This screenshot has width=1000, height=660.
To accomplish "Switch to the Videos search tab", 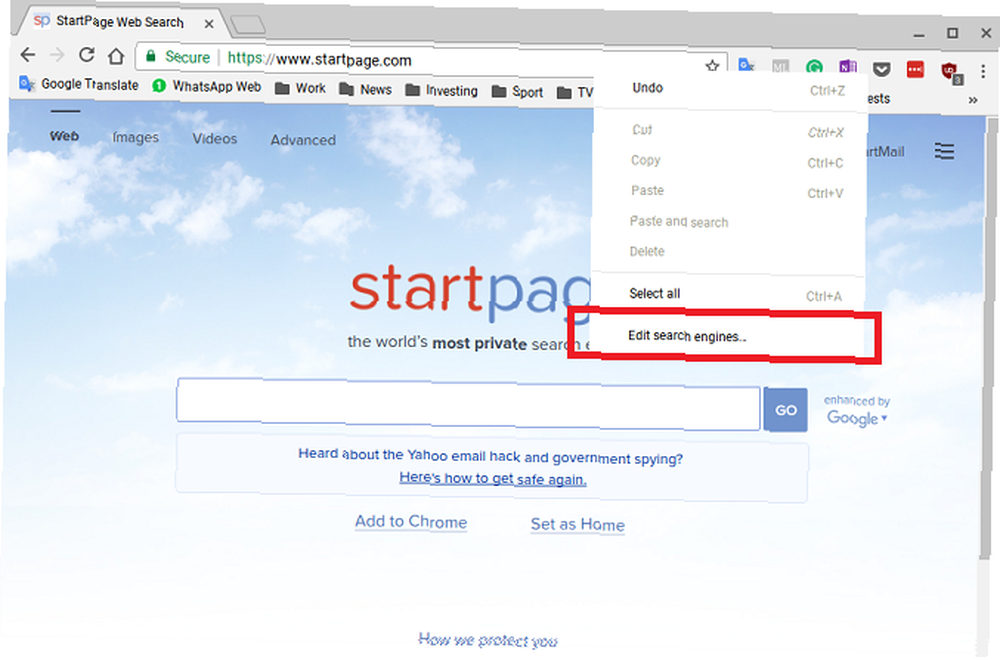I will pos(215,138).
